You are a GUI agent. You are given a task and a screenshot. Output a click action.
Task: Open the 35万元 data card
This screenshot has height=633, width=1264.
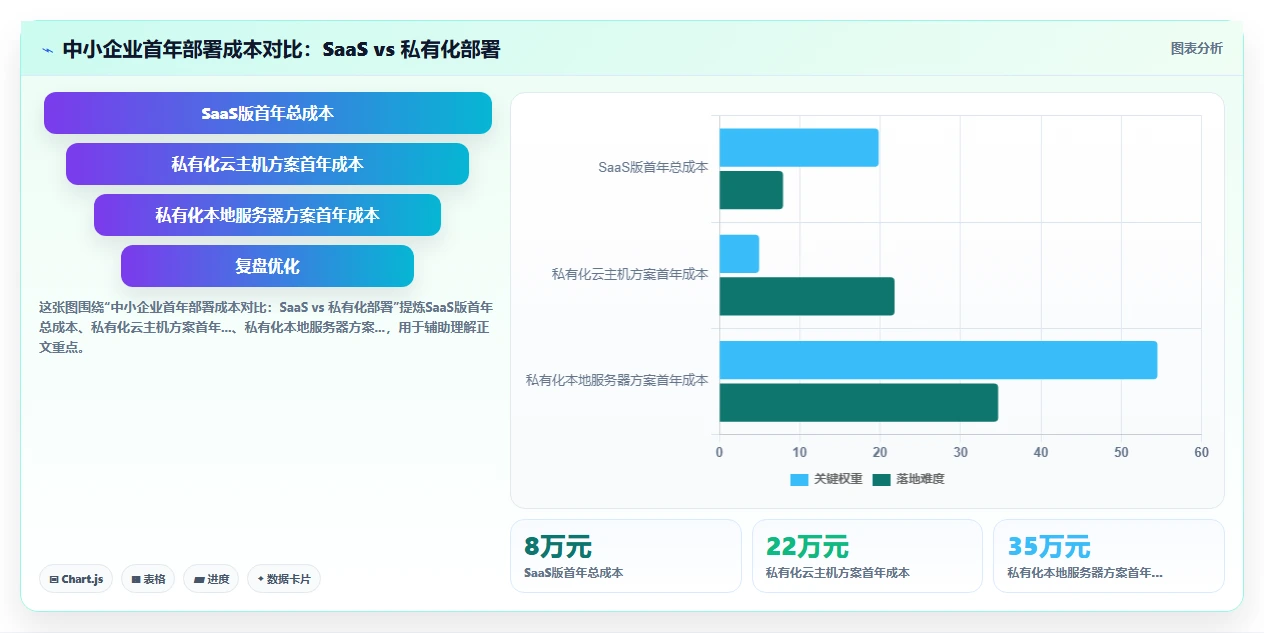click(x=1109, y=556)
